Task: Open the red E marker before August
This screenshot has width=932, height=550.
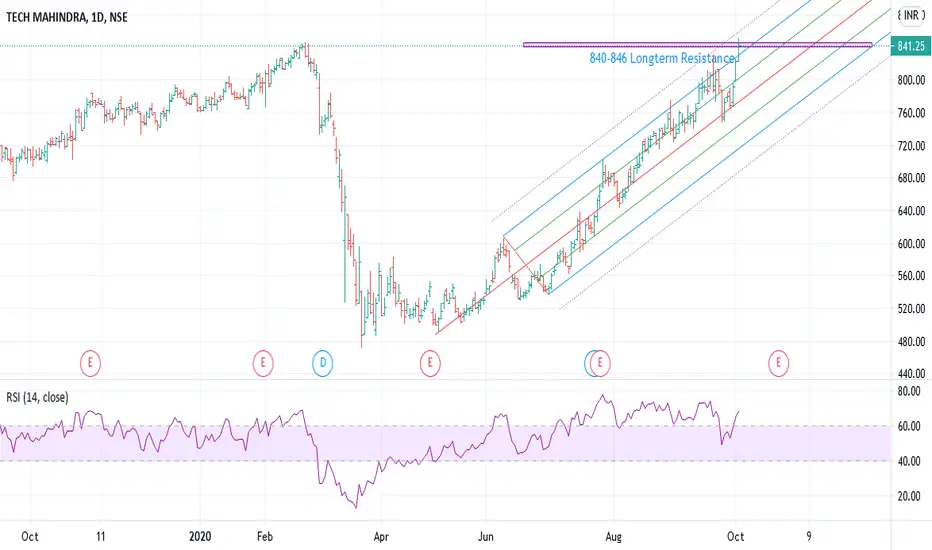Action: [x=600, y=363]
